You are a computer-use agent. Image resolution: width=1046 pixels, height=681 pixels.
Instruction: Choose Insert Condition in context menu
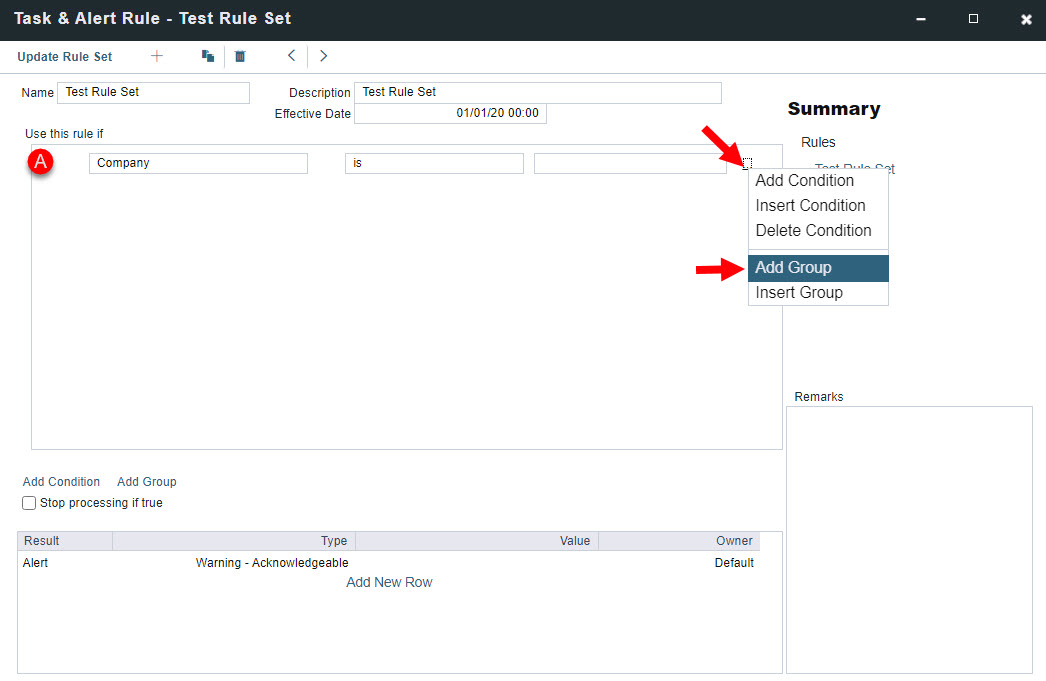click(x=810, y=205)
